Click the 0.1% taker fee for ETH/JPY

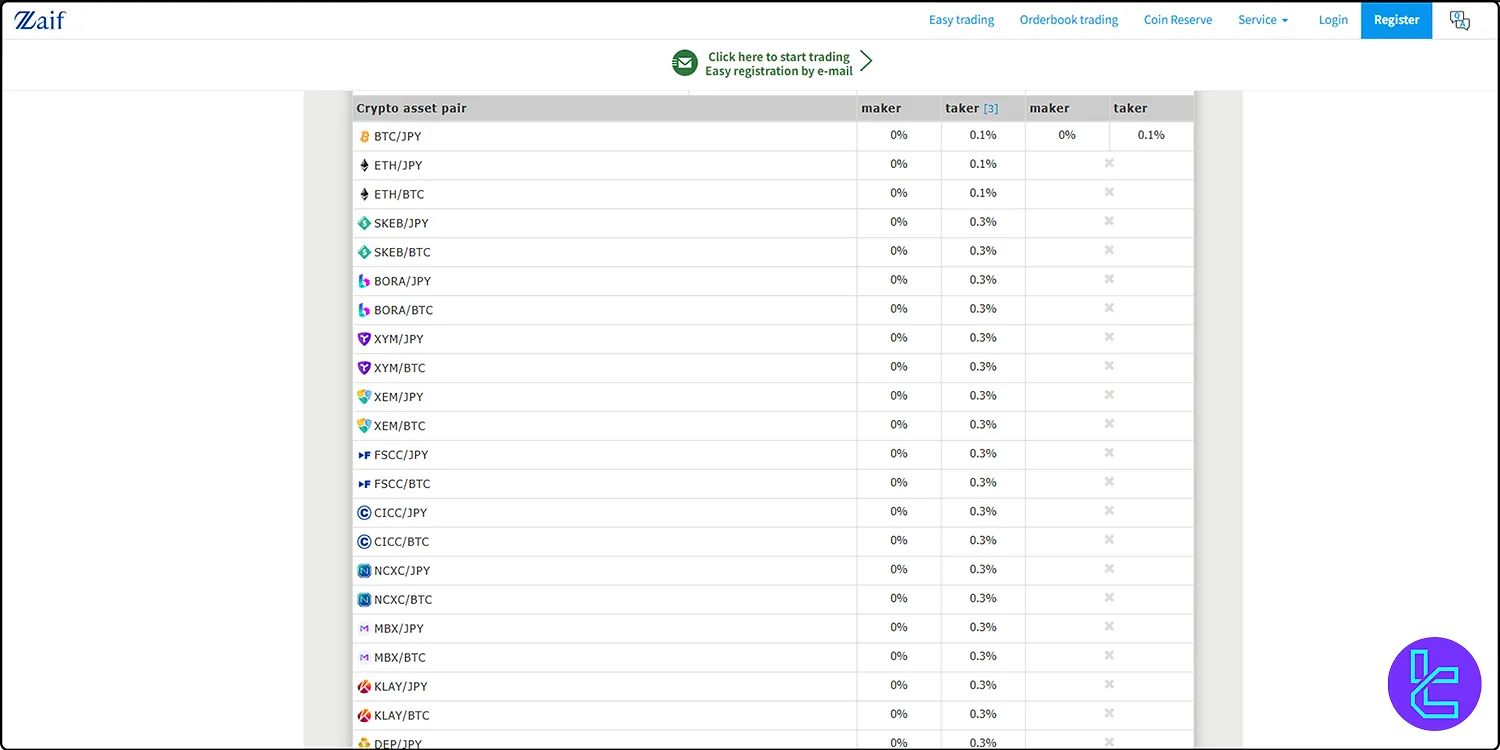pos(983,164)
